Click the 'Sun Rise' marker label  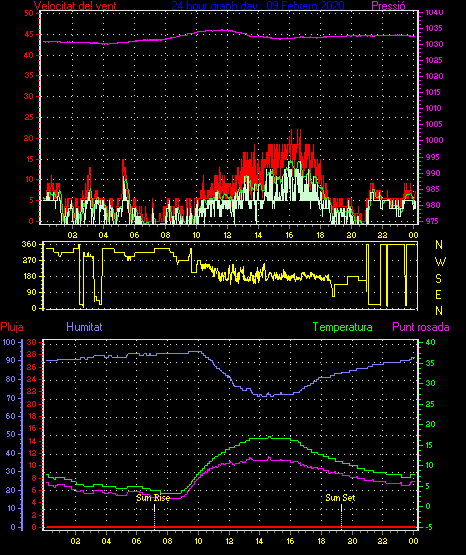click(153, 498)
